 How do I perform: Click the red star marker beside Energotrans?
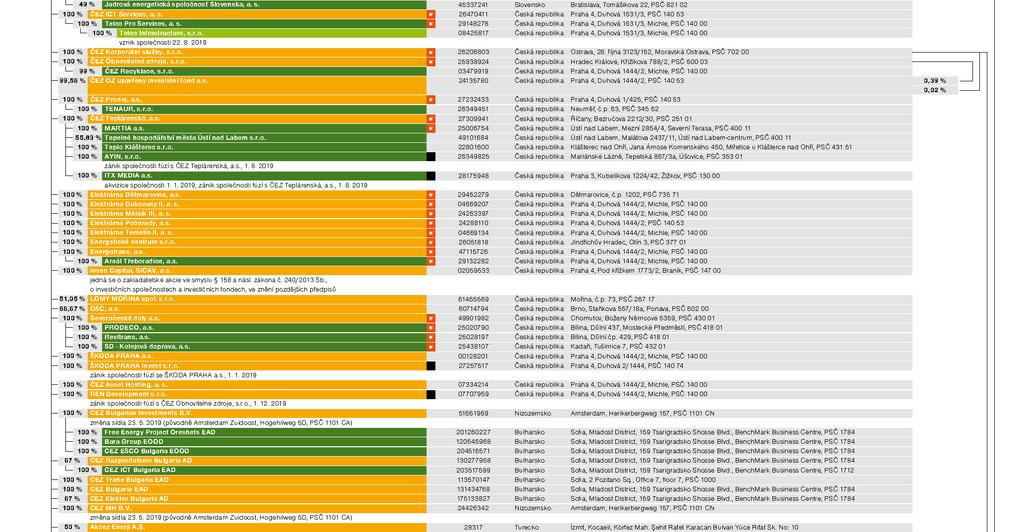click(430, 251)
